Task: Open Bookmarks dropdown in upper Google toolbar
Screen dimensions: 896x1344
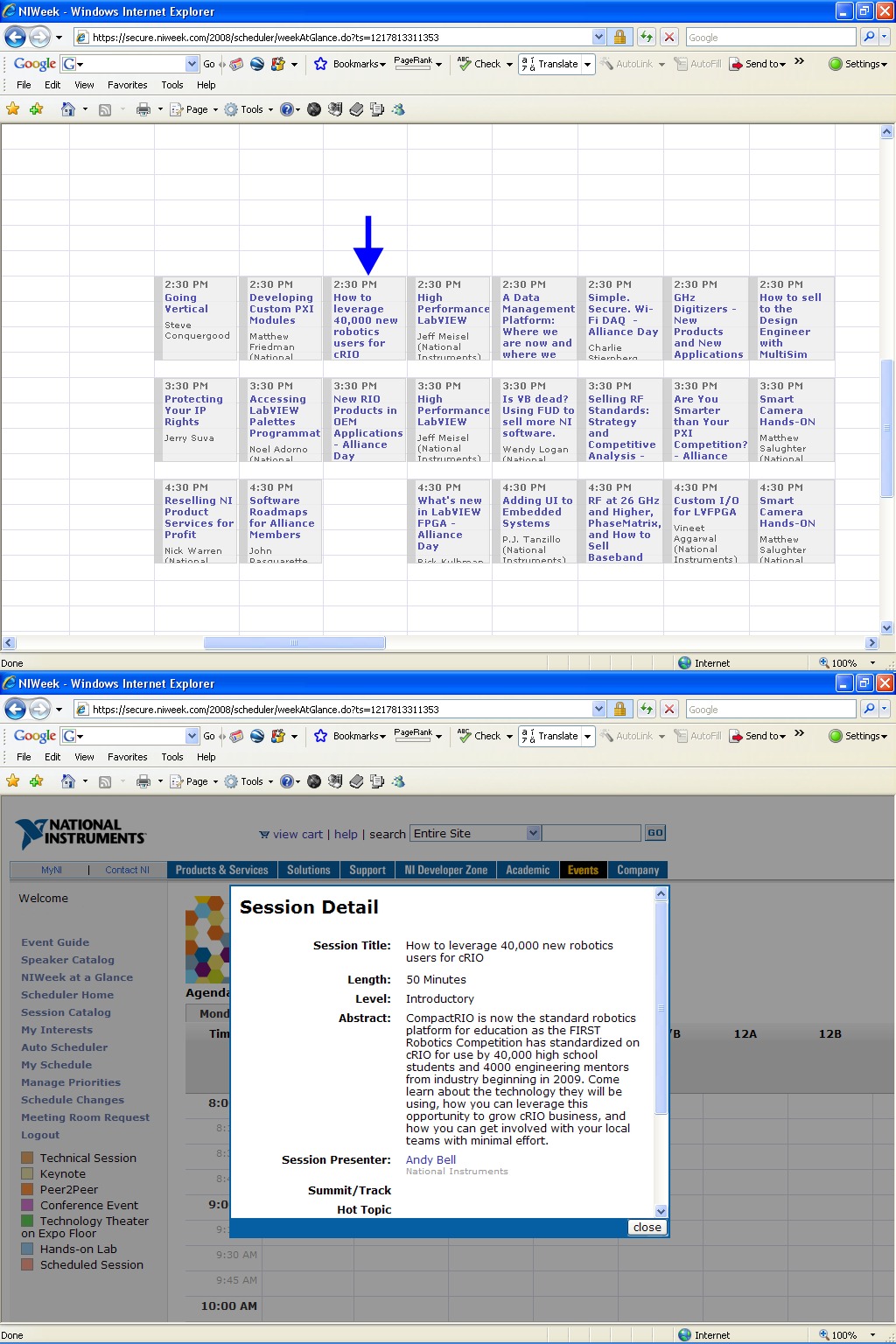Action: [349, 64]
